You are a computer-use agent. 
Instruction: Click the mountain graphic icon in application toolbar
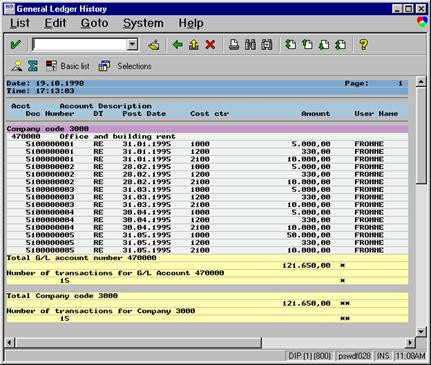(x=16, y=66)
